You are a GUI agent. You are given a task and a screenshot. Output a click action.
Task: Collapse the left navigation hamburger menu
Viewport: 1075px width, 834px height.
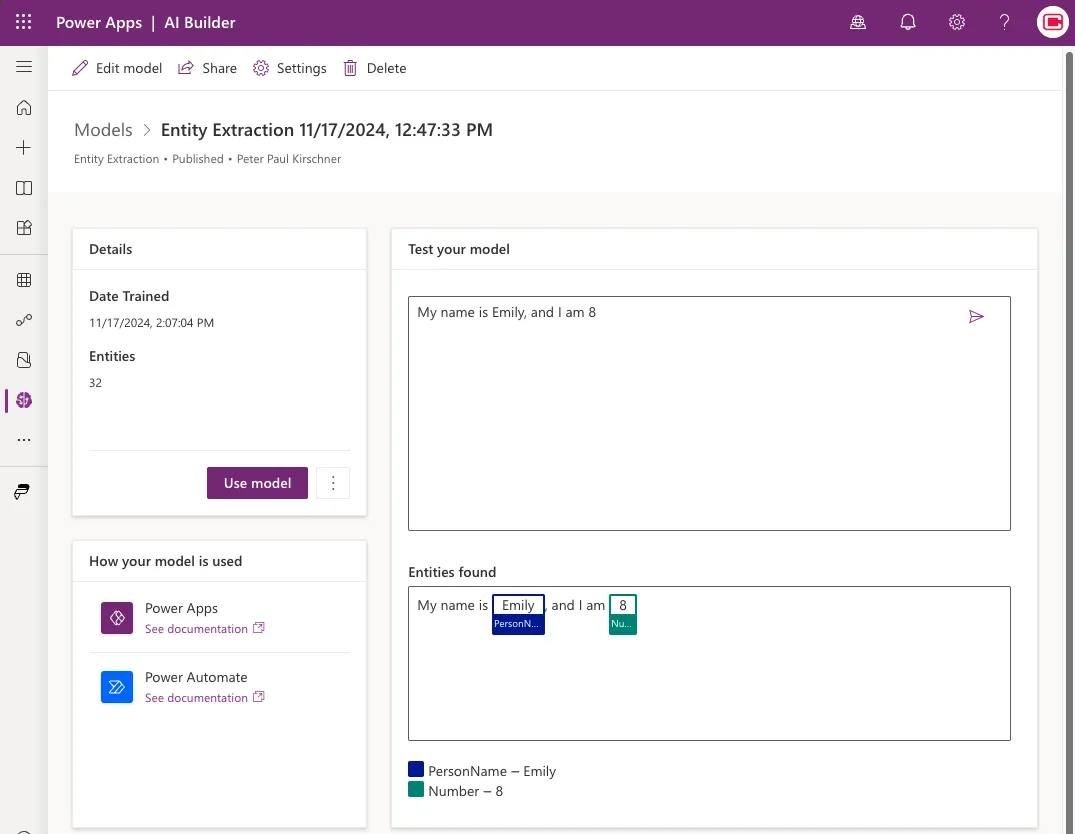tap(24, 67)
